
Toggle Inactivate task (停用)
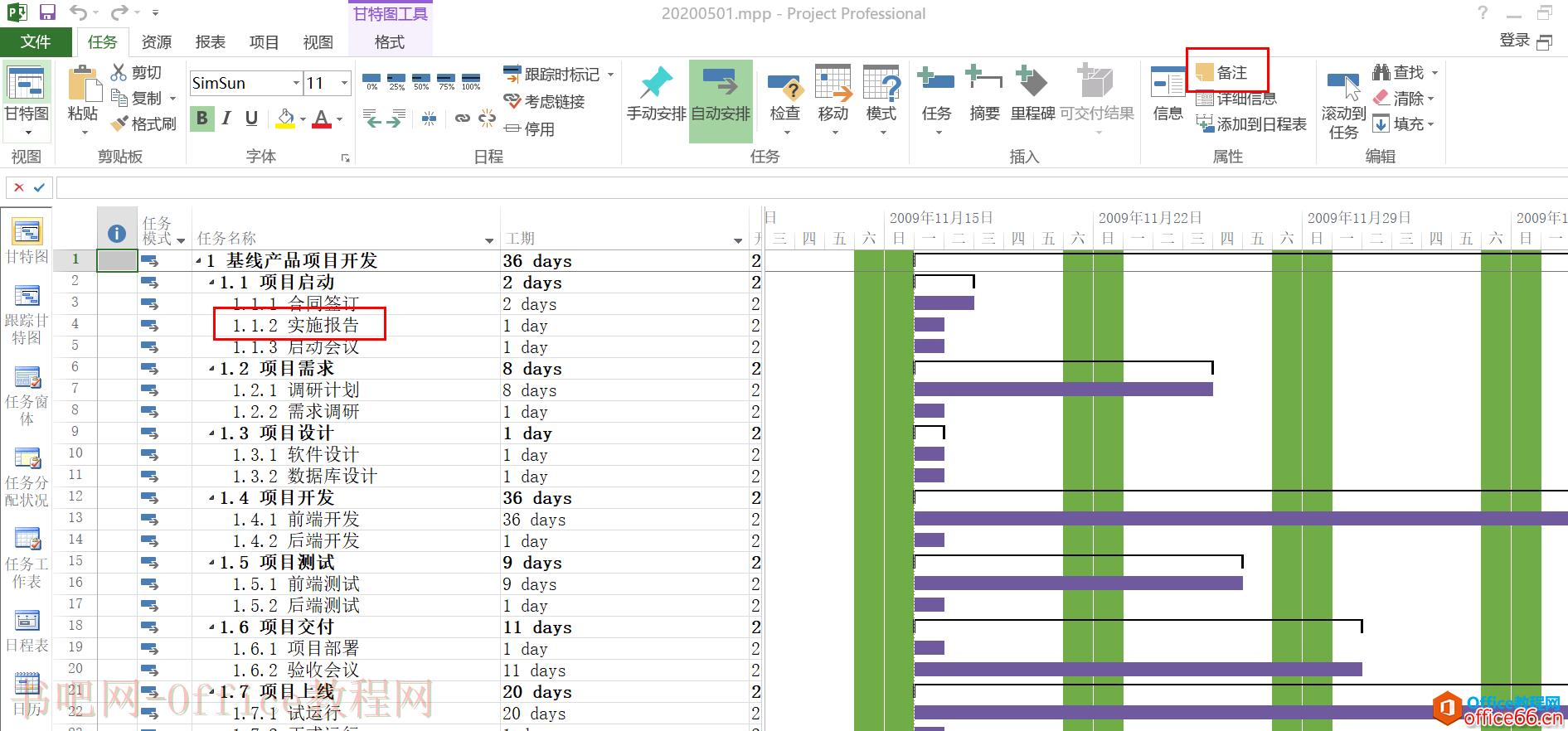[x=529, y=129]
